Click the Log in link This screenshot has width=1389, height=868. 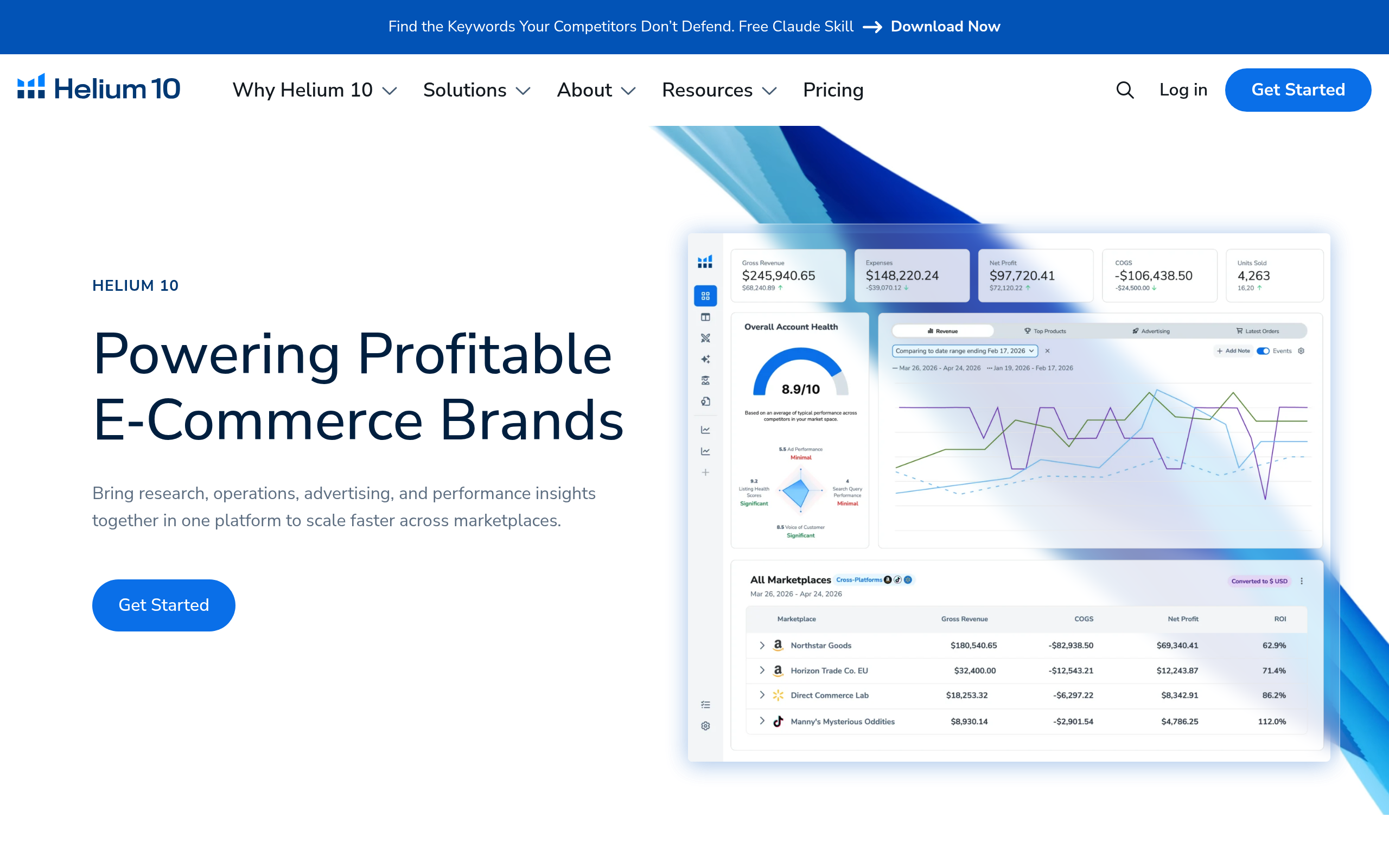tap(1183, 90)
